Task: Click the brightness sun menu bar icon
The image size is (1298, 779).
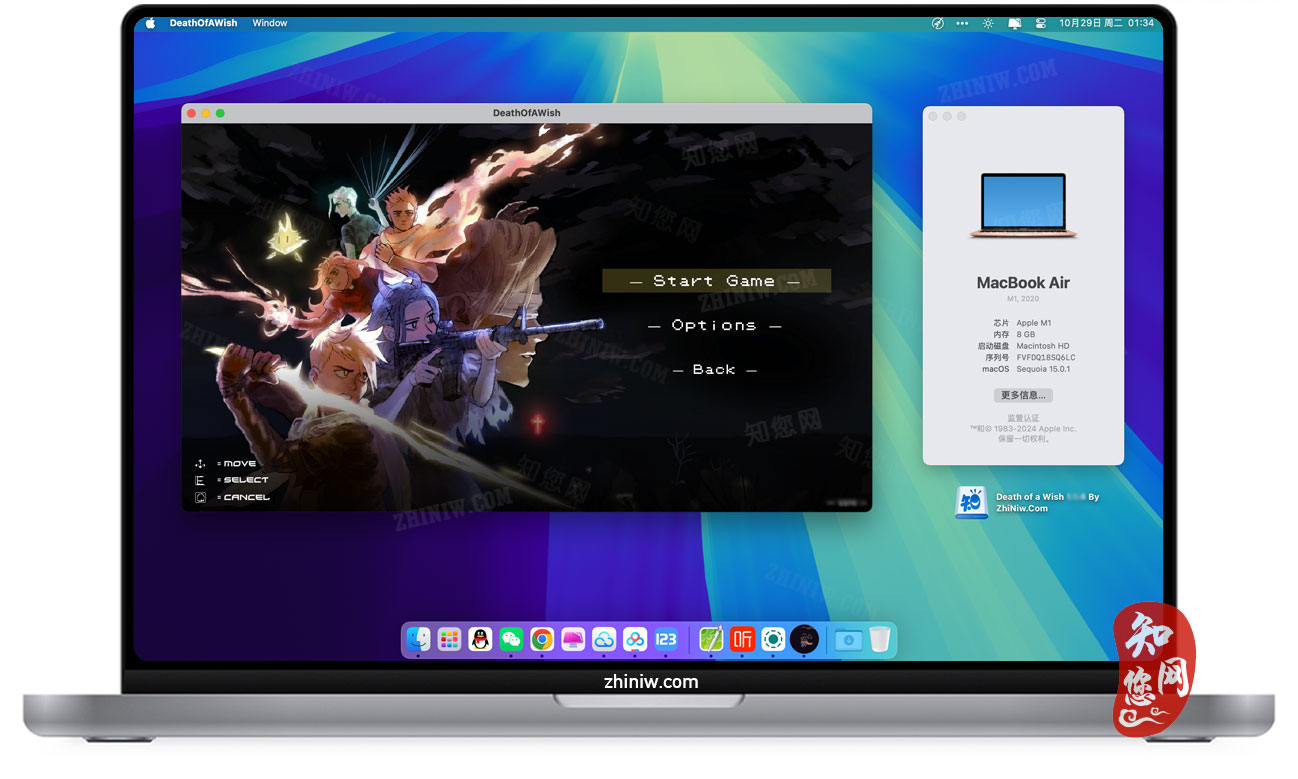Action: click(988, 23)
